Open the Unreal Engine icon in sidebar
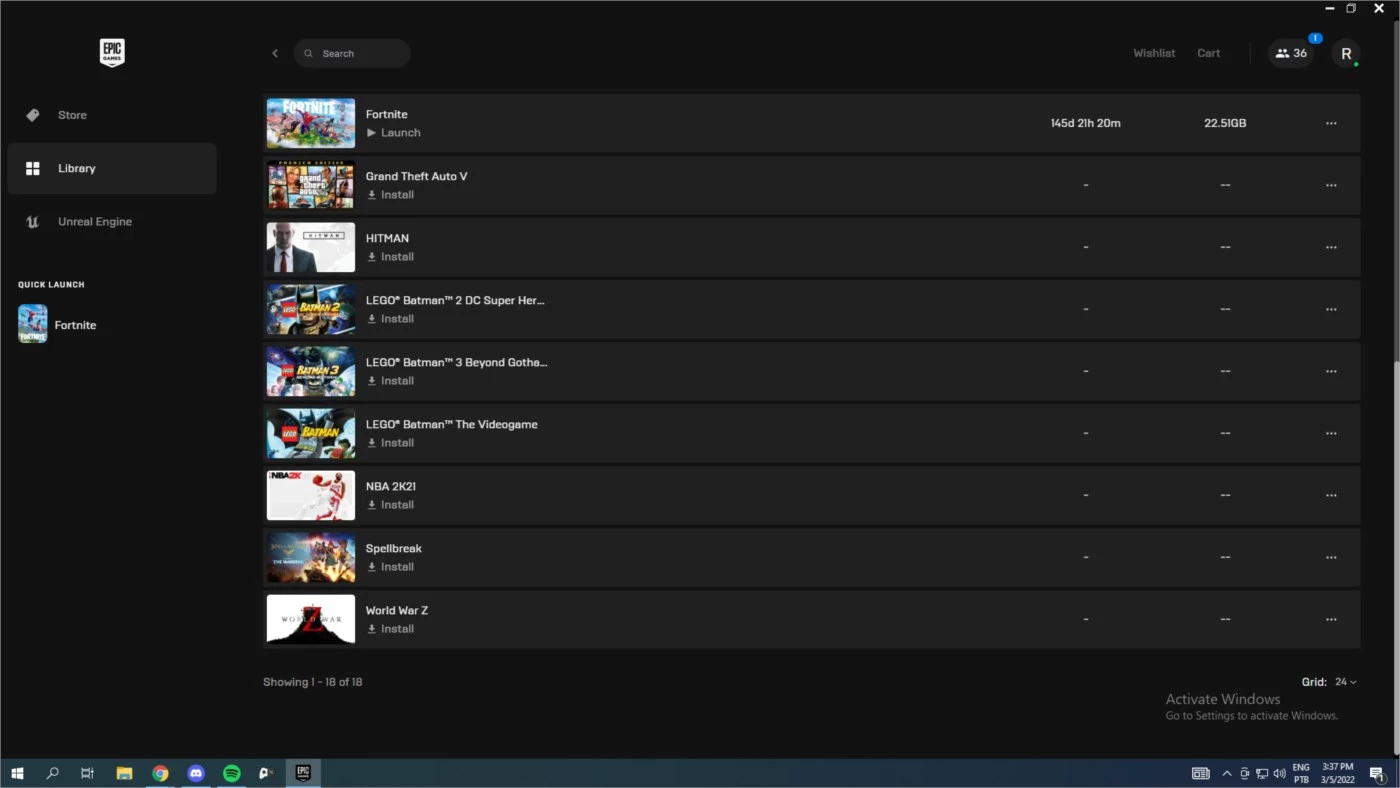The height and width of the screenshot is (788, 1400). pyautogui.click(x=33, y=222)
